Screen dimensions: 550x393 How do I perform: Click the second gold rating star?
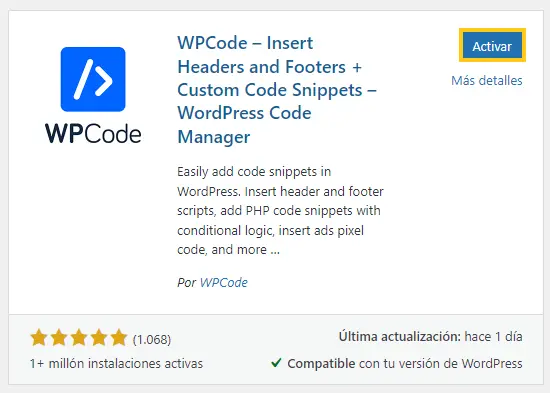[x=59, y=338]
